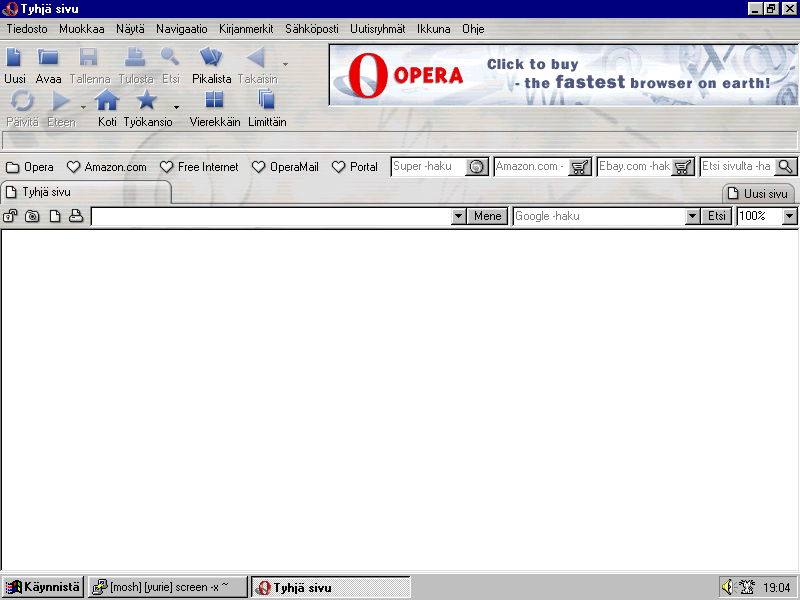Focus the Etsi sivulta search field
Viewport: 800px width, 600px height.
(x=738, y=167)
